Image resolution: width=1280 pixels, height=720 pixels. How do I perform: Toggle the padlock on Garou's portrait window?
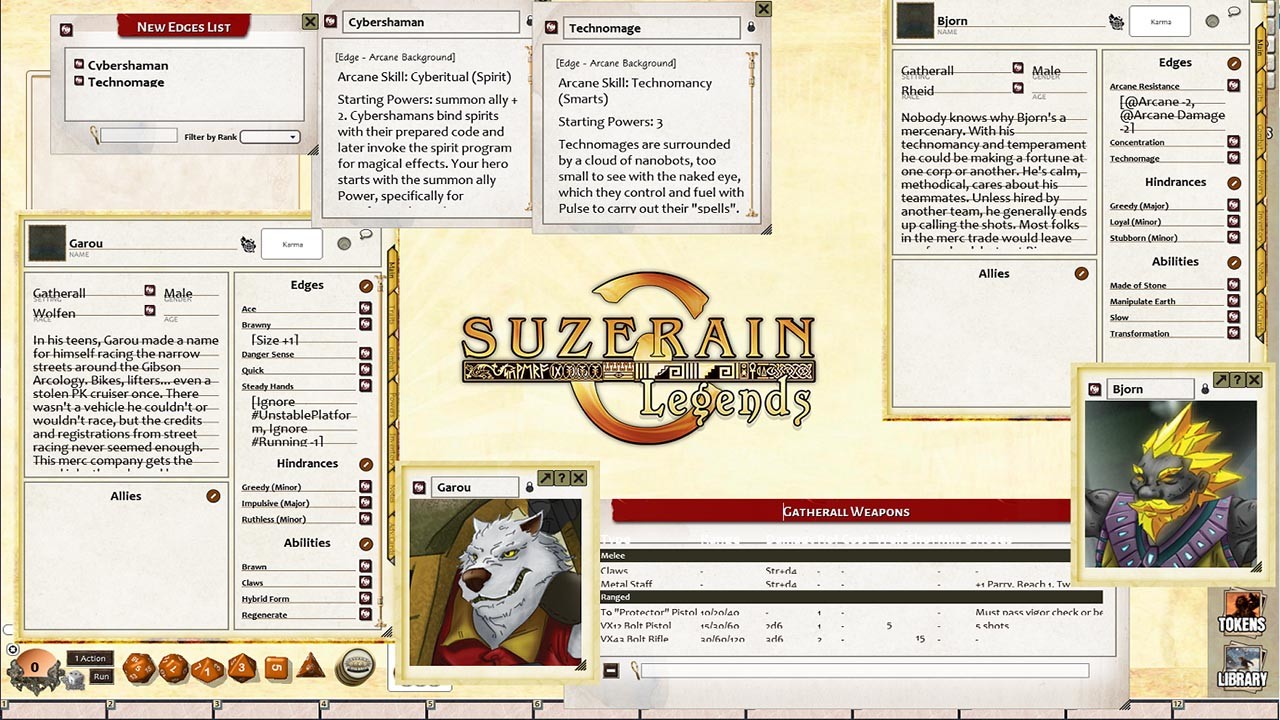click(x=530, y=488)
